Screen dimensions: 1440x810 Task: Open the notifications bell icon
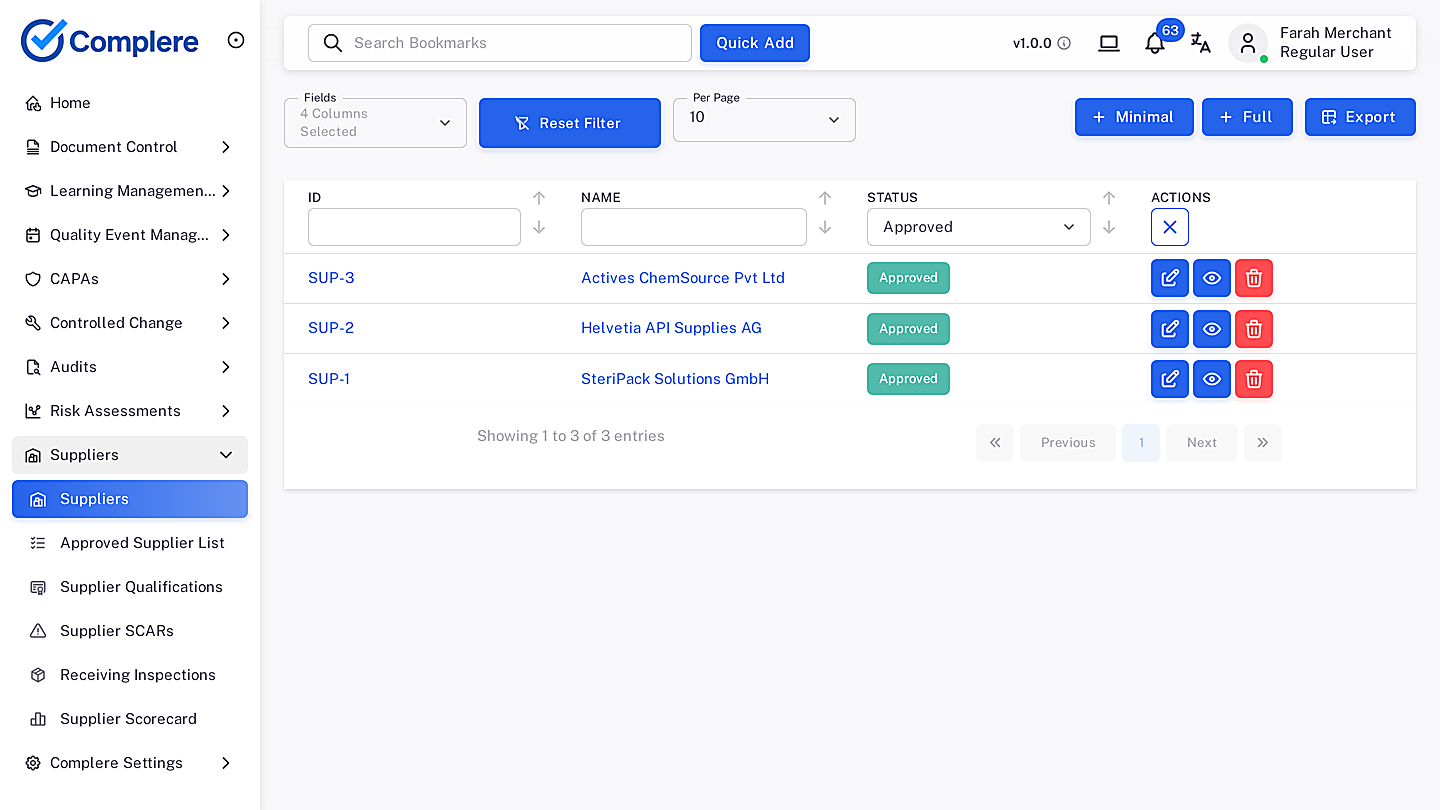[x=1155, y=43]
